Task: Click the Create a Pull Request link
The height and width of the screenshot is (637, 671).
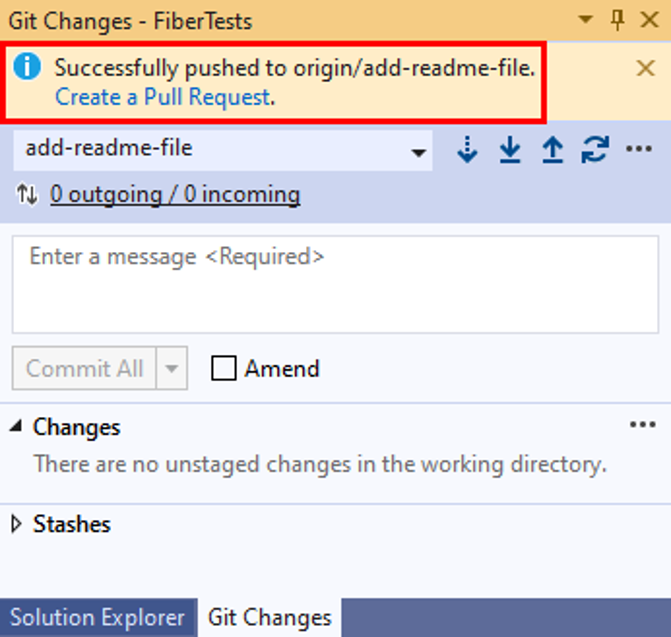Action: pyautogui.click(x=163, y=97)
